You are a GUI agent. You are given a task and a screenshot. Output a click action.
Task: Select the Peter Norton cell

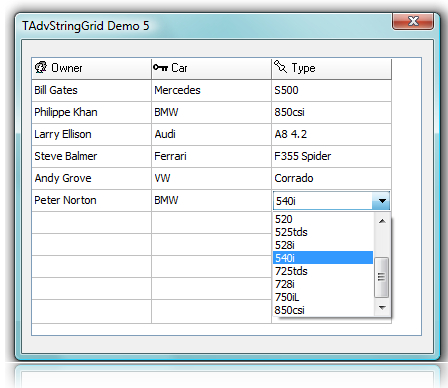[x=91, y=200]
